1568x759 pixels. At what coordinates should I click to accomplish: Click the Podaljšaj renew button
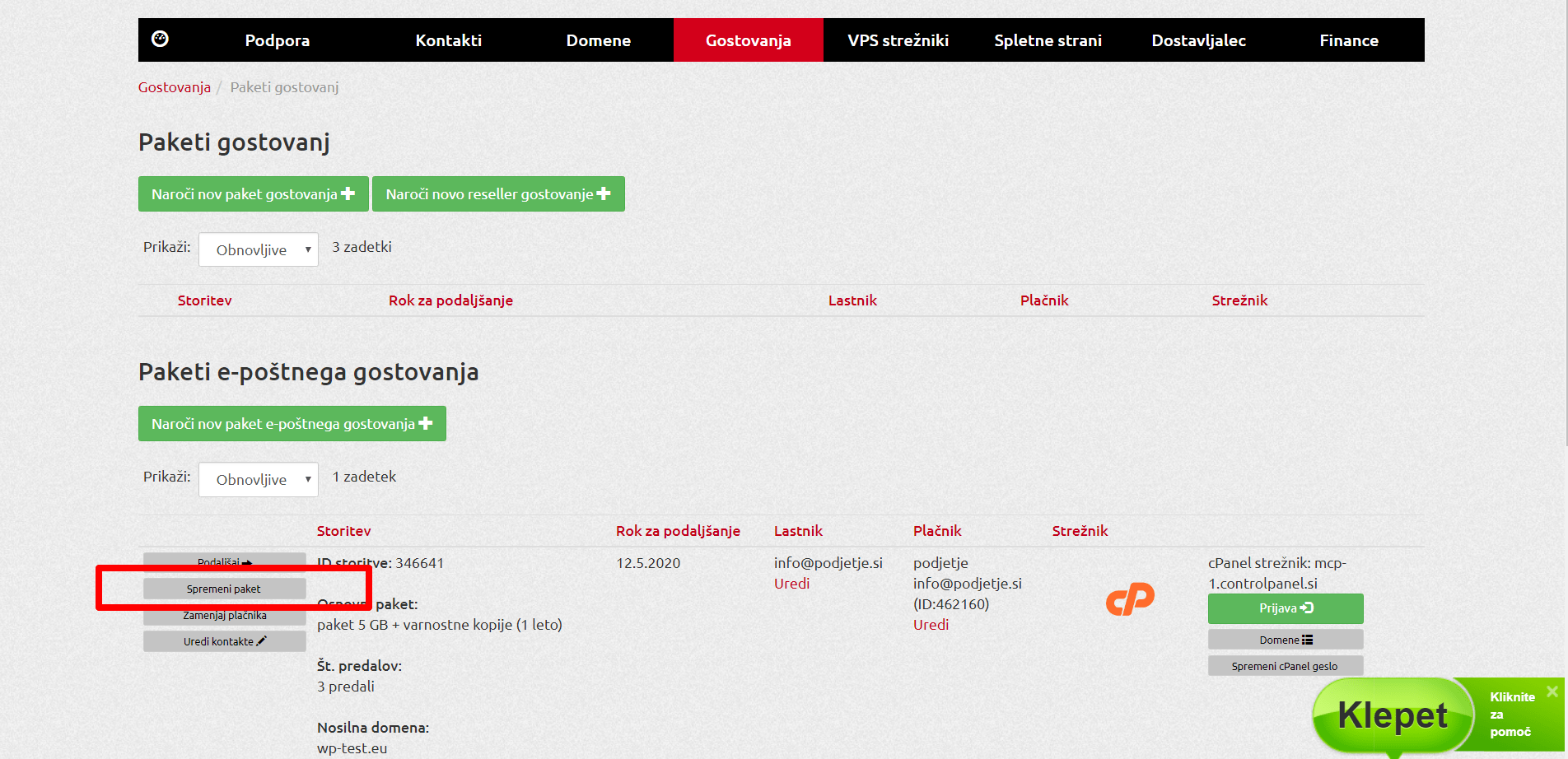pos(224,562)
